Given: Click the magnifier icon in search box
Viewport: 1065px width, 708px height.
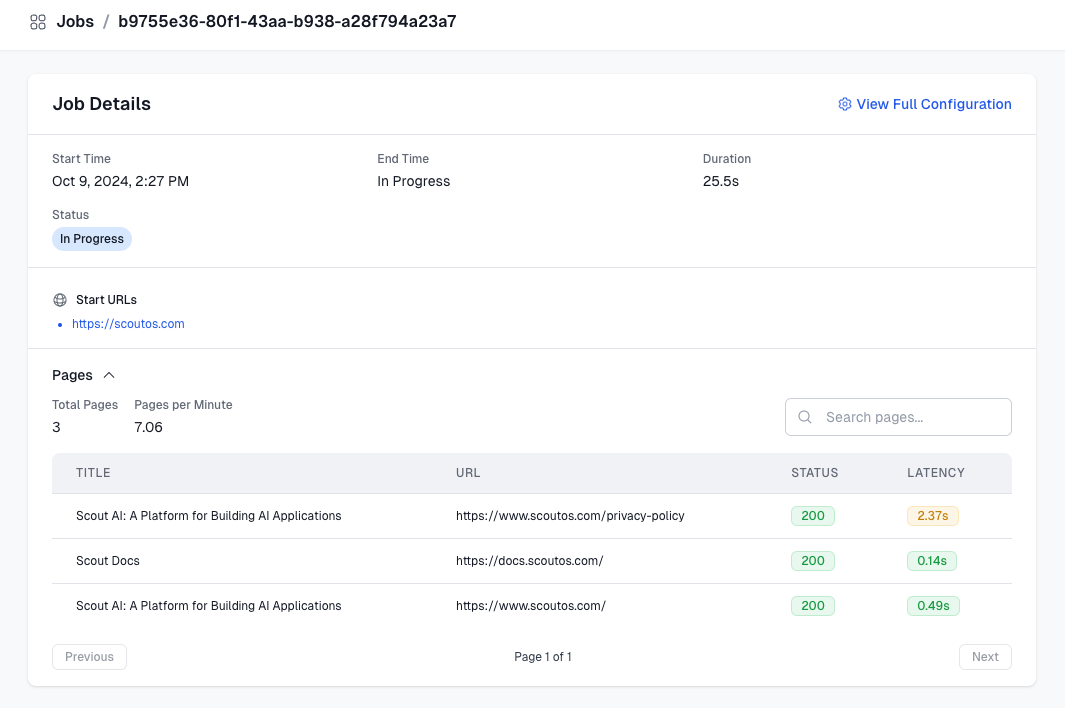Looking at the screenshot, I should pos(805,417).
